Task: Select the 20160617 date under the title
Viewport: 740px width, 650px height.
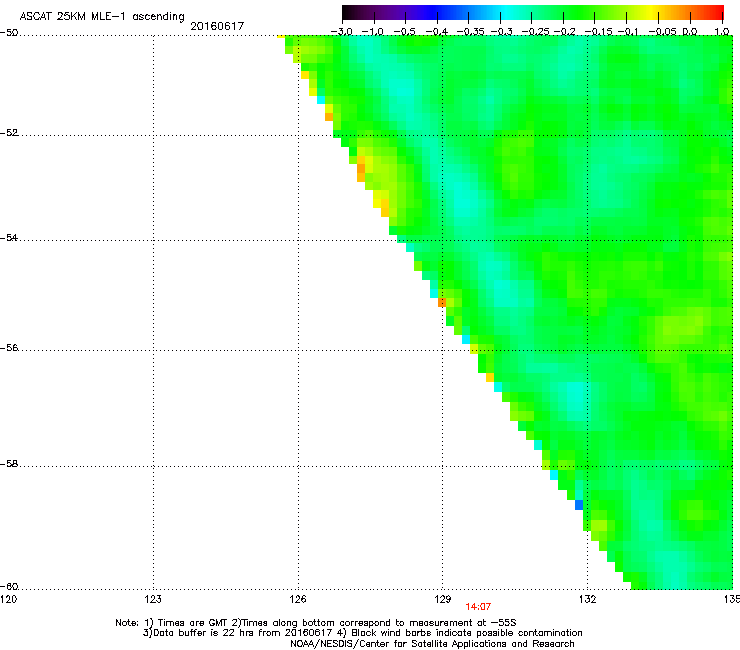Action: point(217,26)
